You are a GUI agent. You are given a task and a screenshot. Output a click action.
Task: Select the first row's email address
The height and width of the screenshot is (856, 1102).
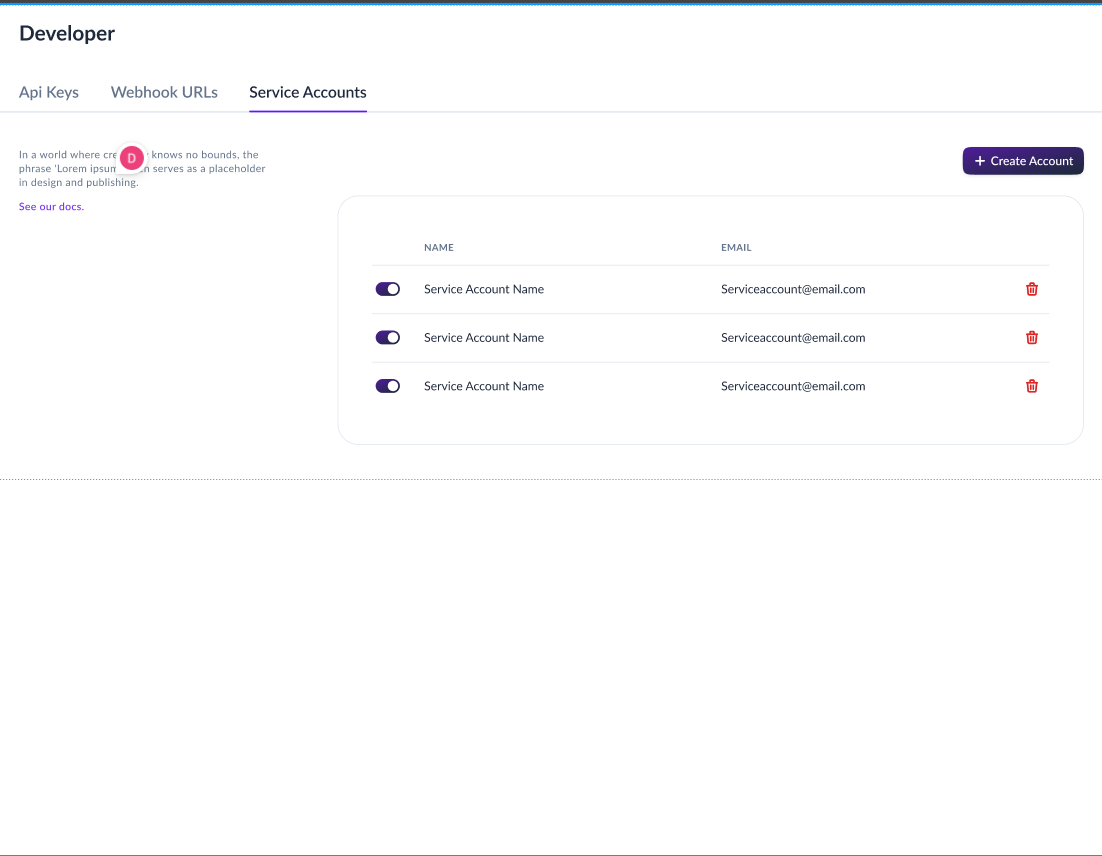793,289
